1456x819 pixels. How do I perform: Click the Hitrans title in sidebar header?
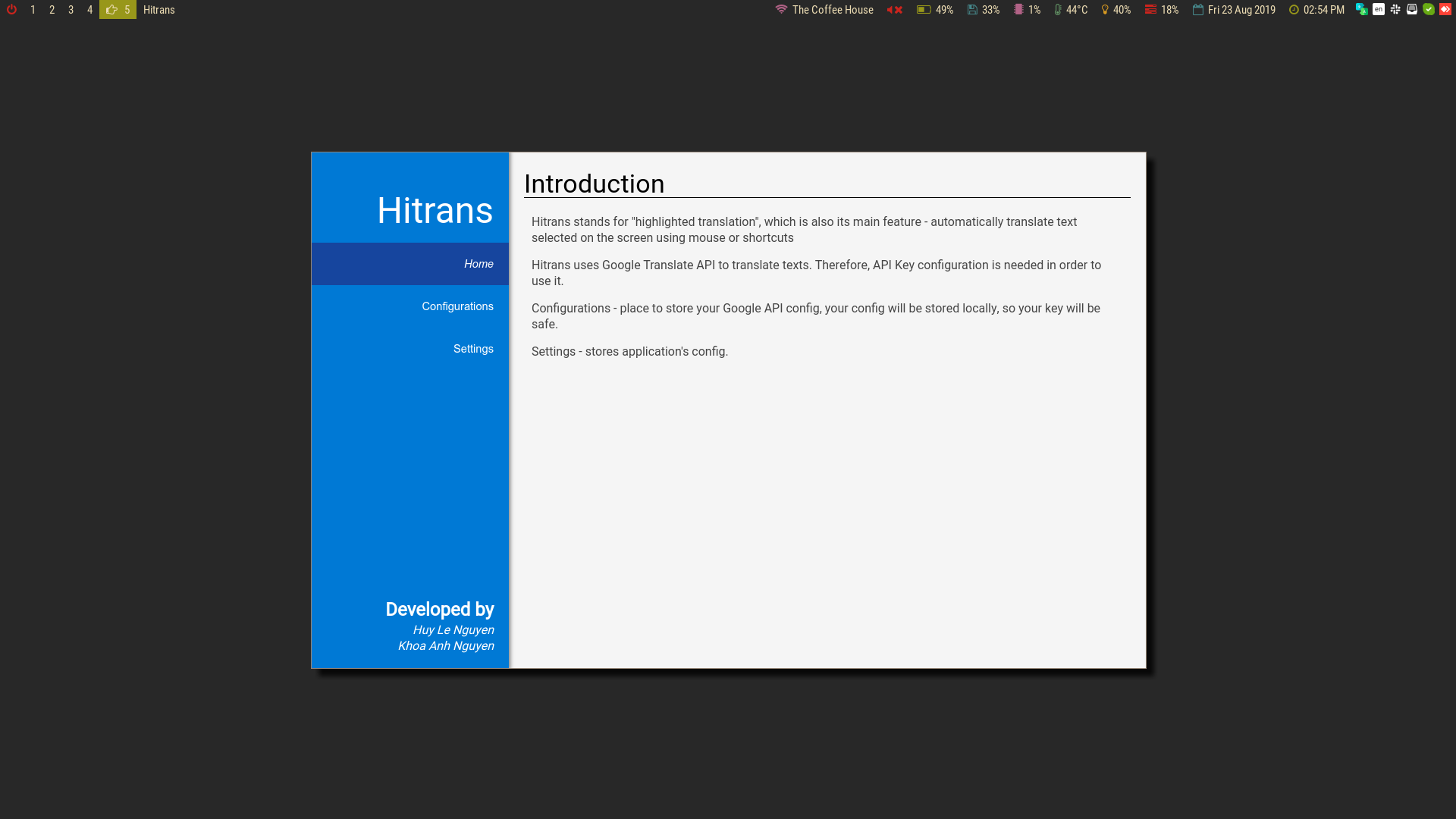435,210
